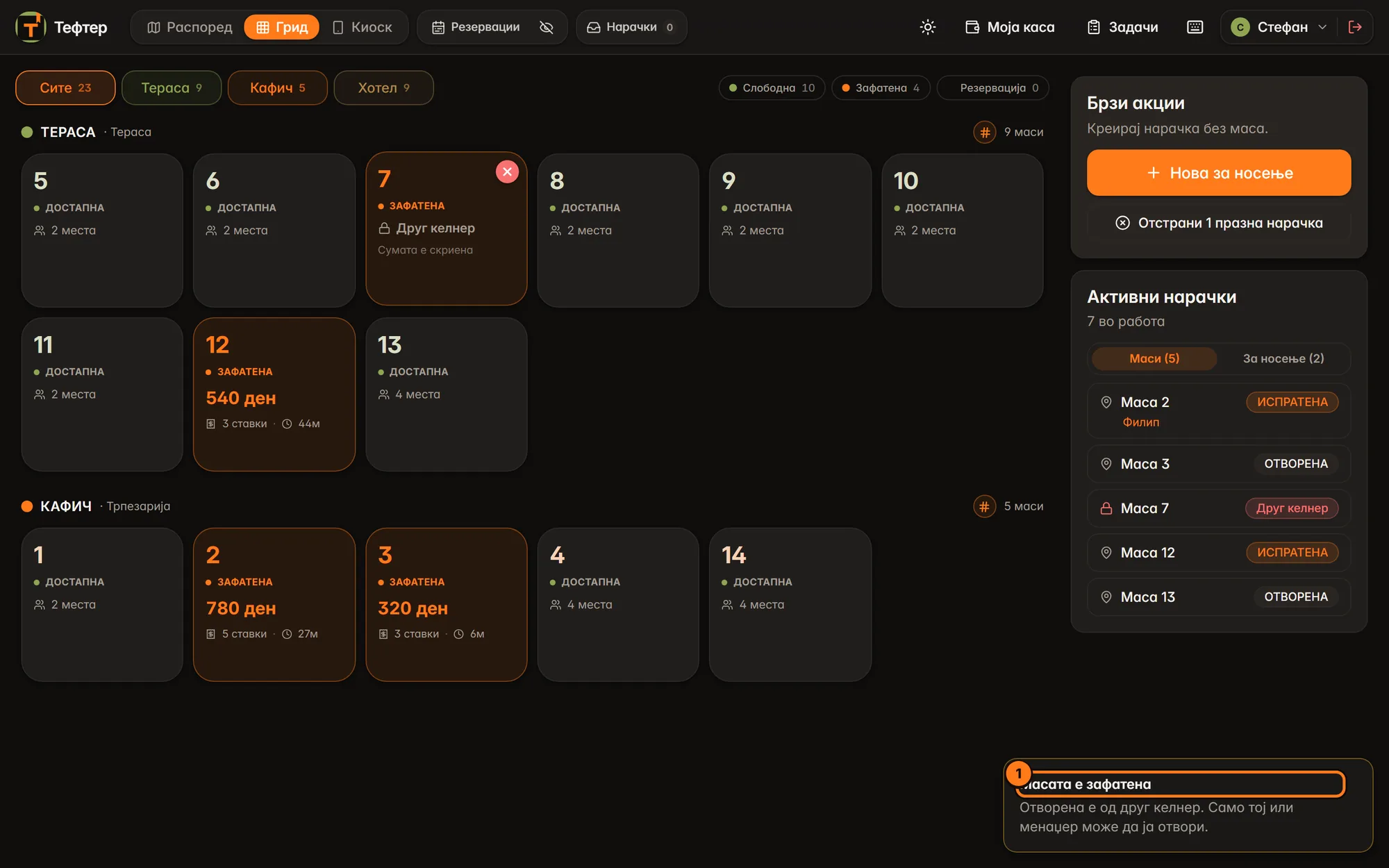The image size is (1389, 868).
Task: Select available table 5
Action: click(x=102, y=231)
